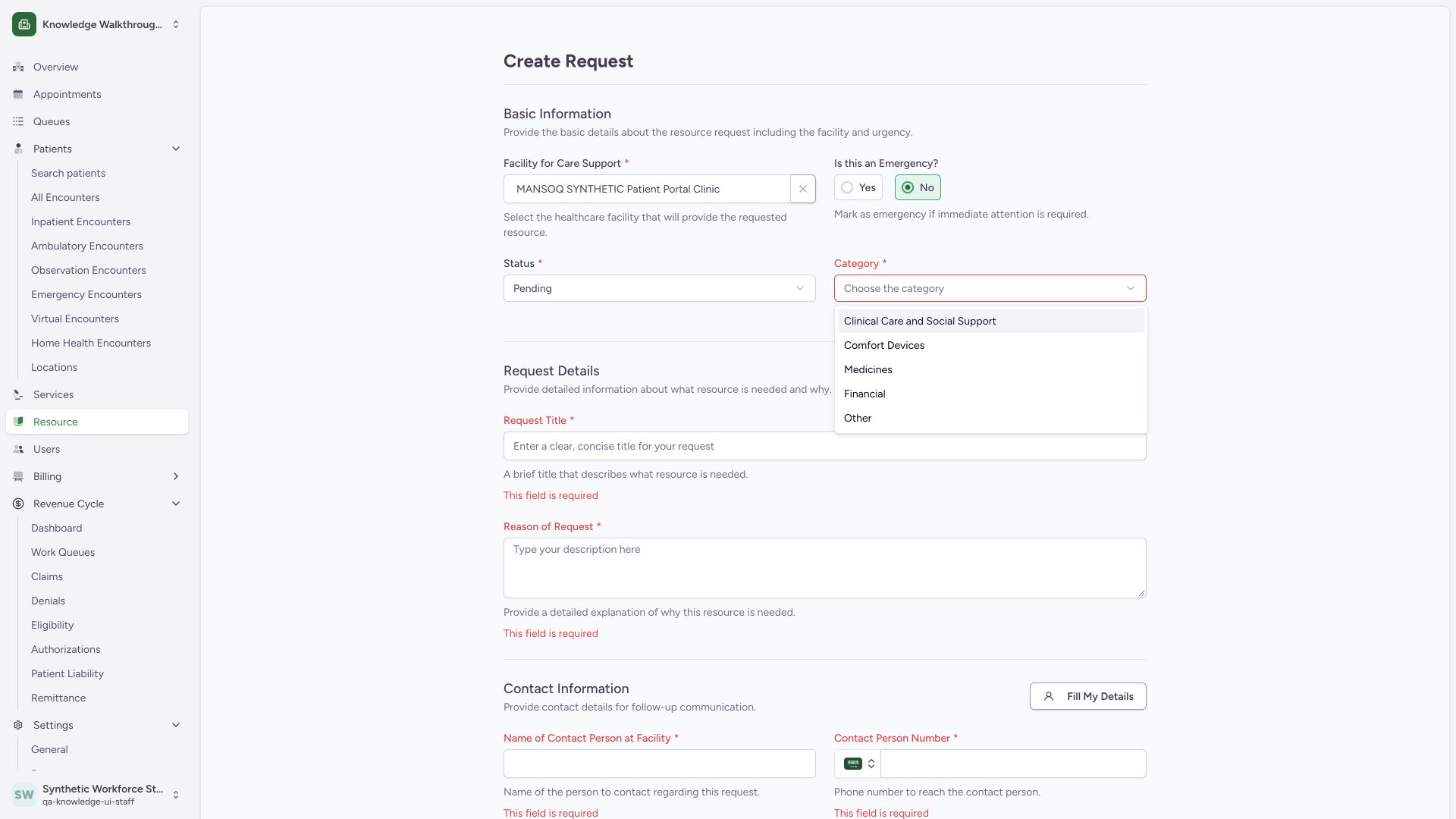Viewport: 1456px width, 819px height.
Task: Click the Queues list icon
Action: 18,121
